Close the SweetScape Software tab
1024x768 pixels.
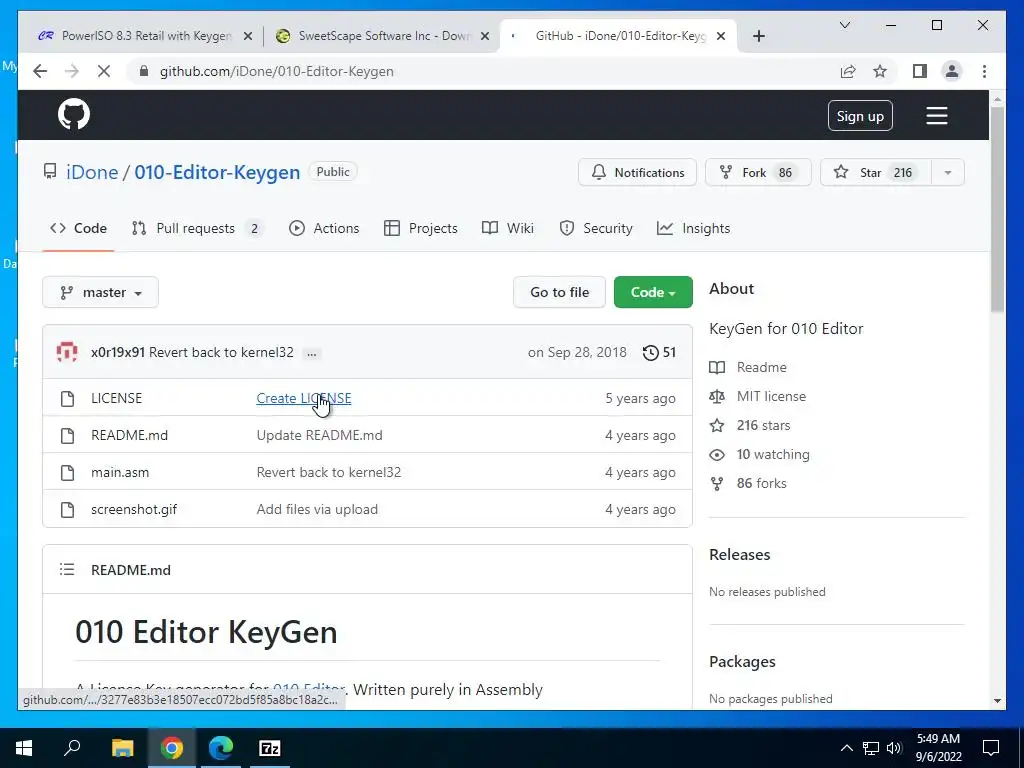(x=485, y=37)
